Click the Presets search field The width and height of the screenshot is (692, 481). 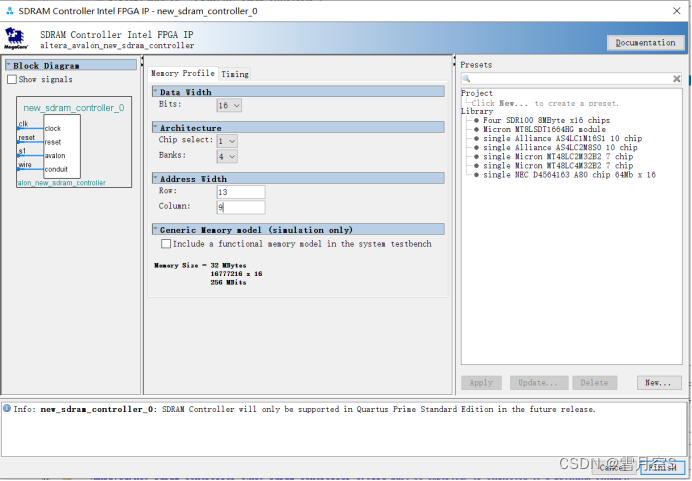572,79
